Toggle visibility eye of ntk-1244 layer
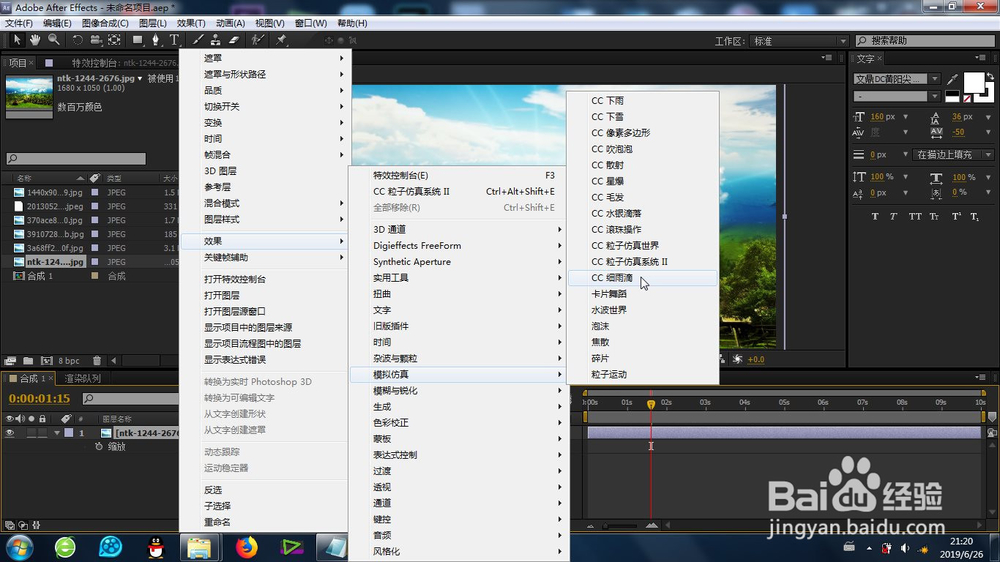 point(10,433)
